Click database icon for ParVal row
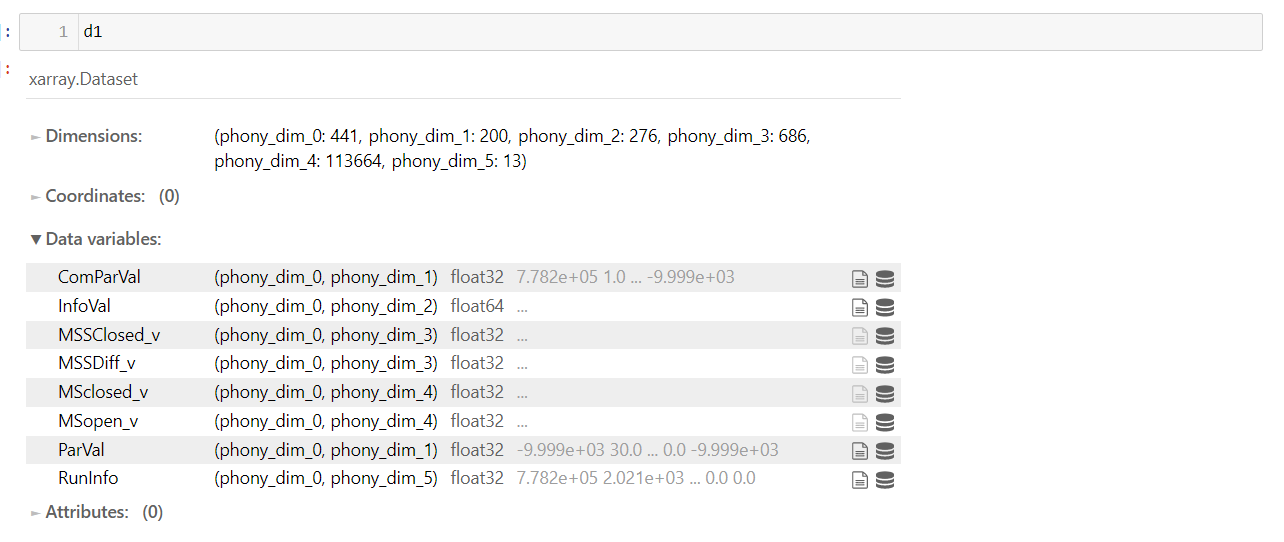Screen dimensions: 1284x542 tap(885, 451)
